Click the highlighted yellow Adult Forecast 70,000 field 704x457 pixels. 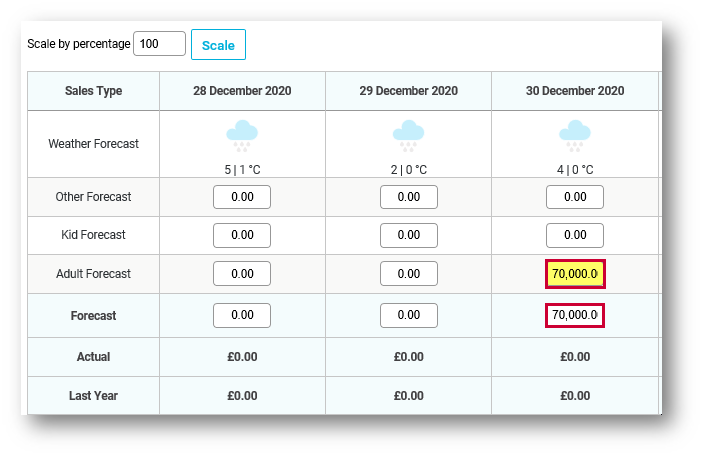pyautogui.click(x=575, y=274)
